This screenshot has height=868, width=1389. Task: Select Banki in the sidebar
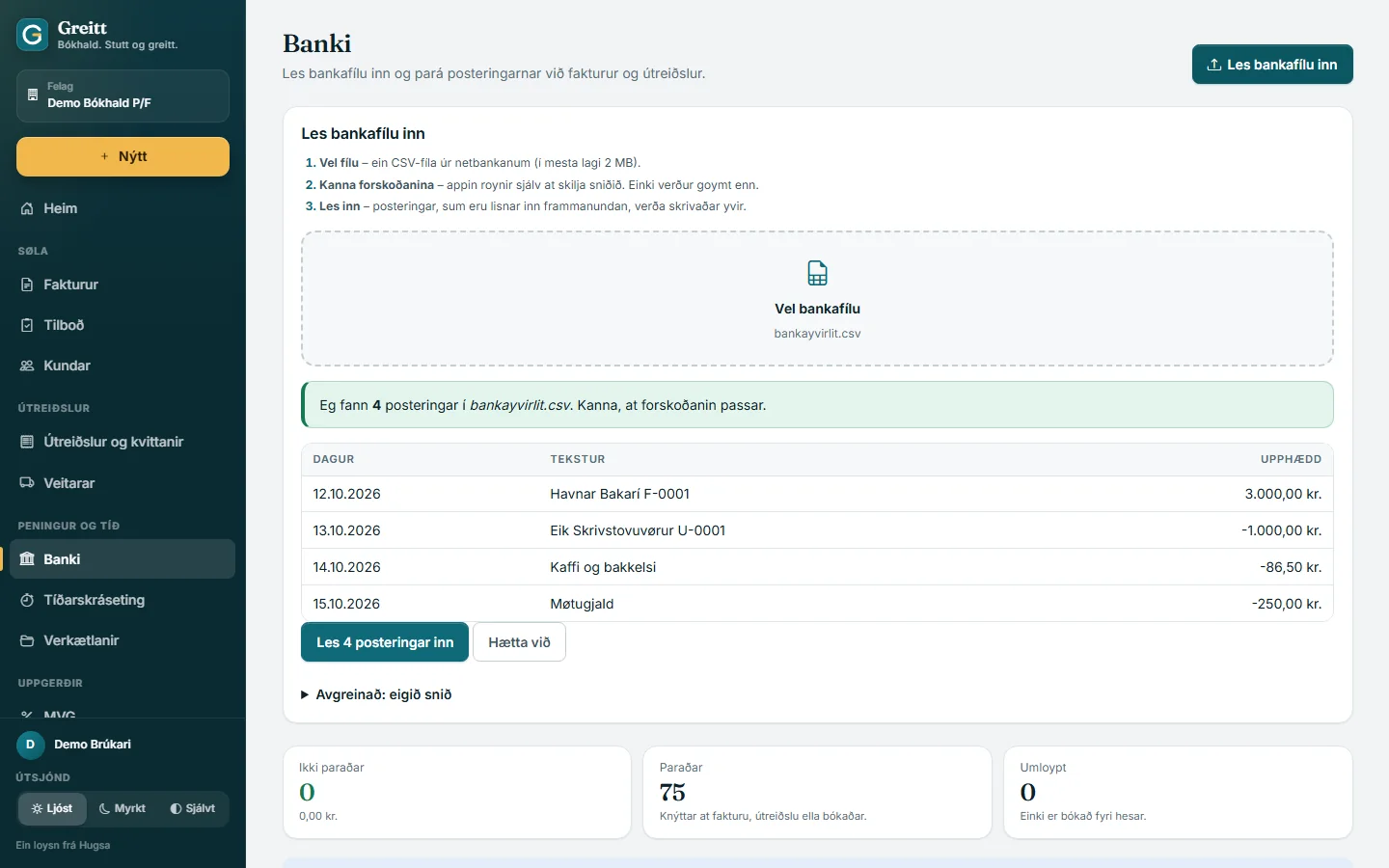tap(123, 559)
